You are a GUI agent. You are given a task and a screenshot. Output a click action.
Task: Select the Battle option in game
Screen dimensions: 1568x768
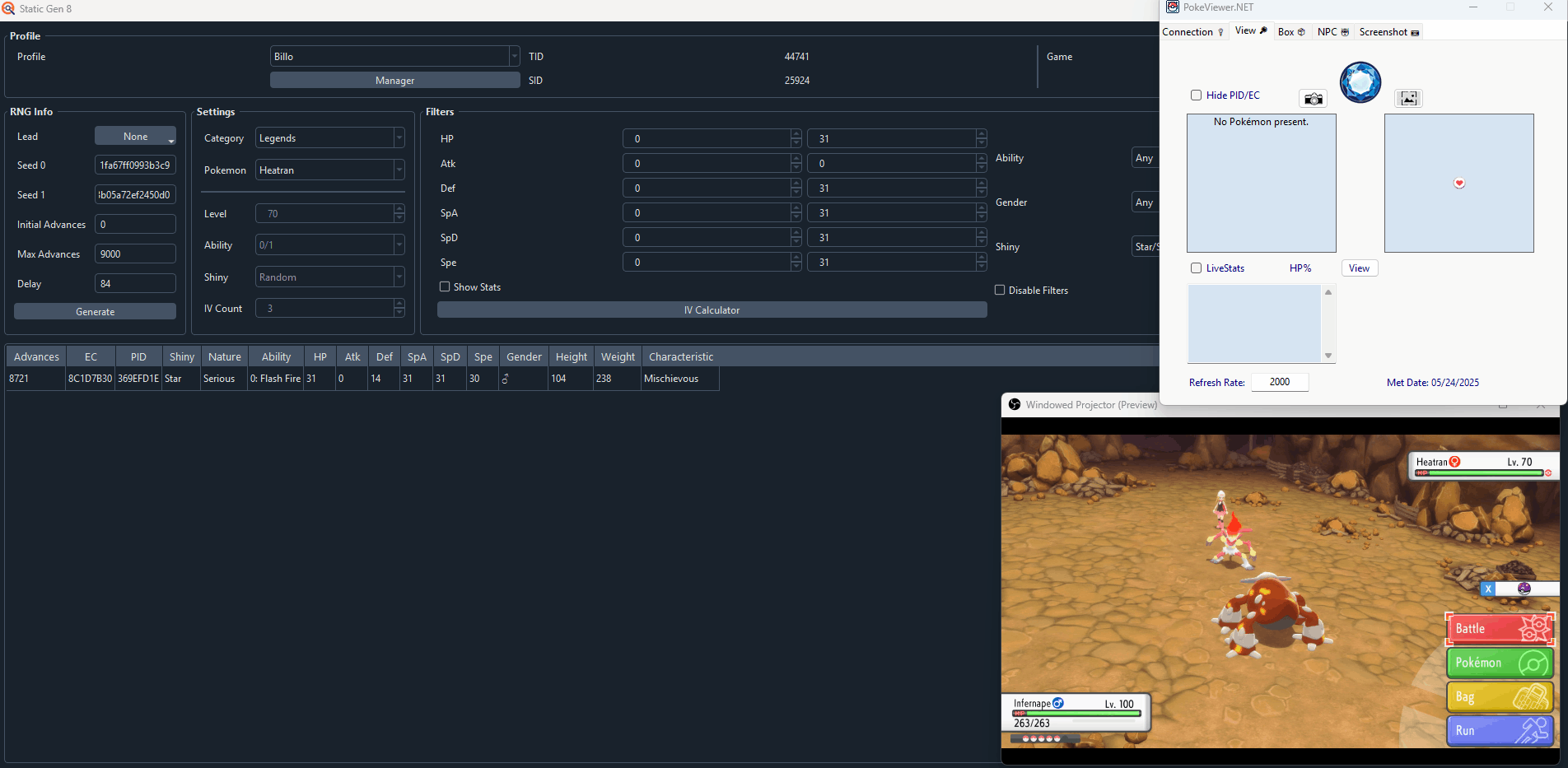pos(1500,629)
